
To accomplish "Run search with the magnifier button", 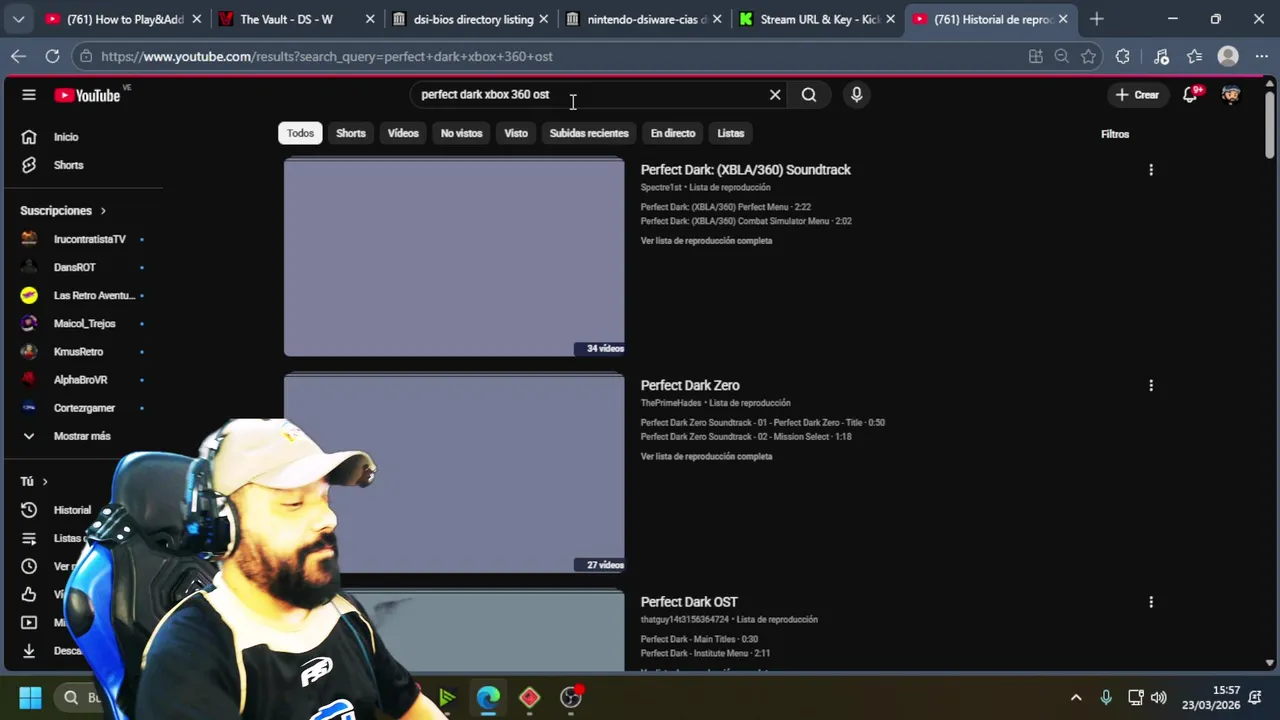I will coord(809,95).
